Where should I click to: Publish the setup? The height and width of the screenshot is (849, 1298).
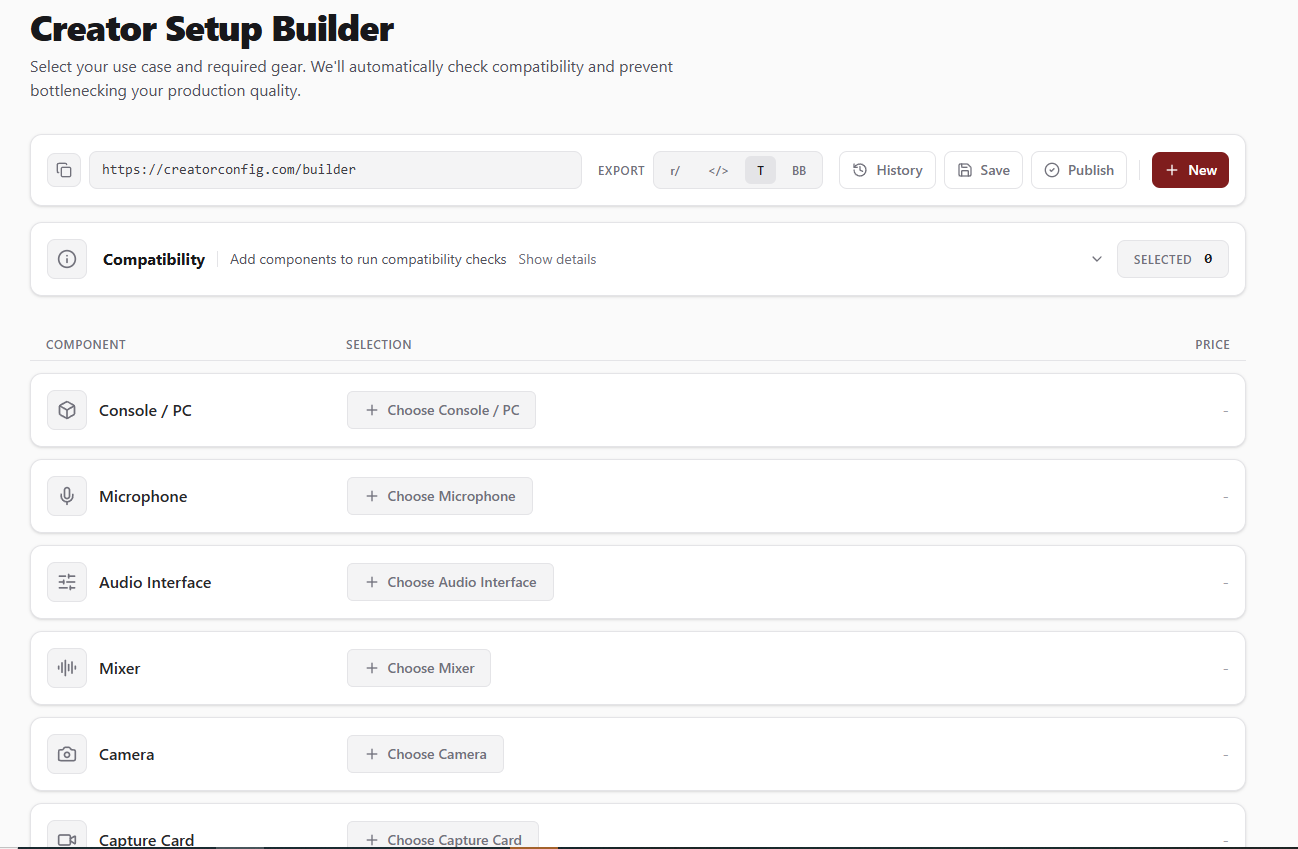[x=1079, y=170]
